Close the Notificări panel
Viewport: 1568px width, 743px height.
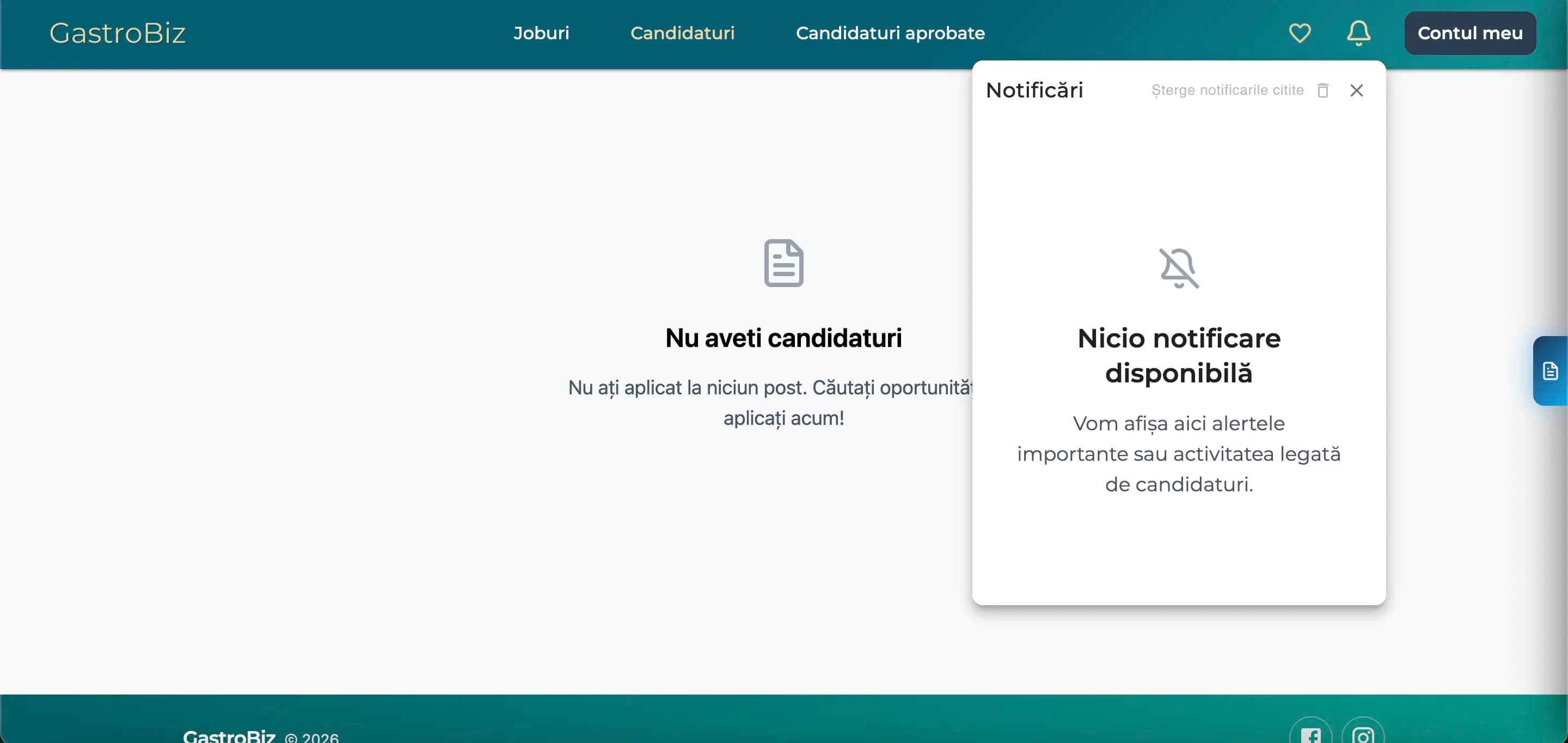coord(1356,90)
